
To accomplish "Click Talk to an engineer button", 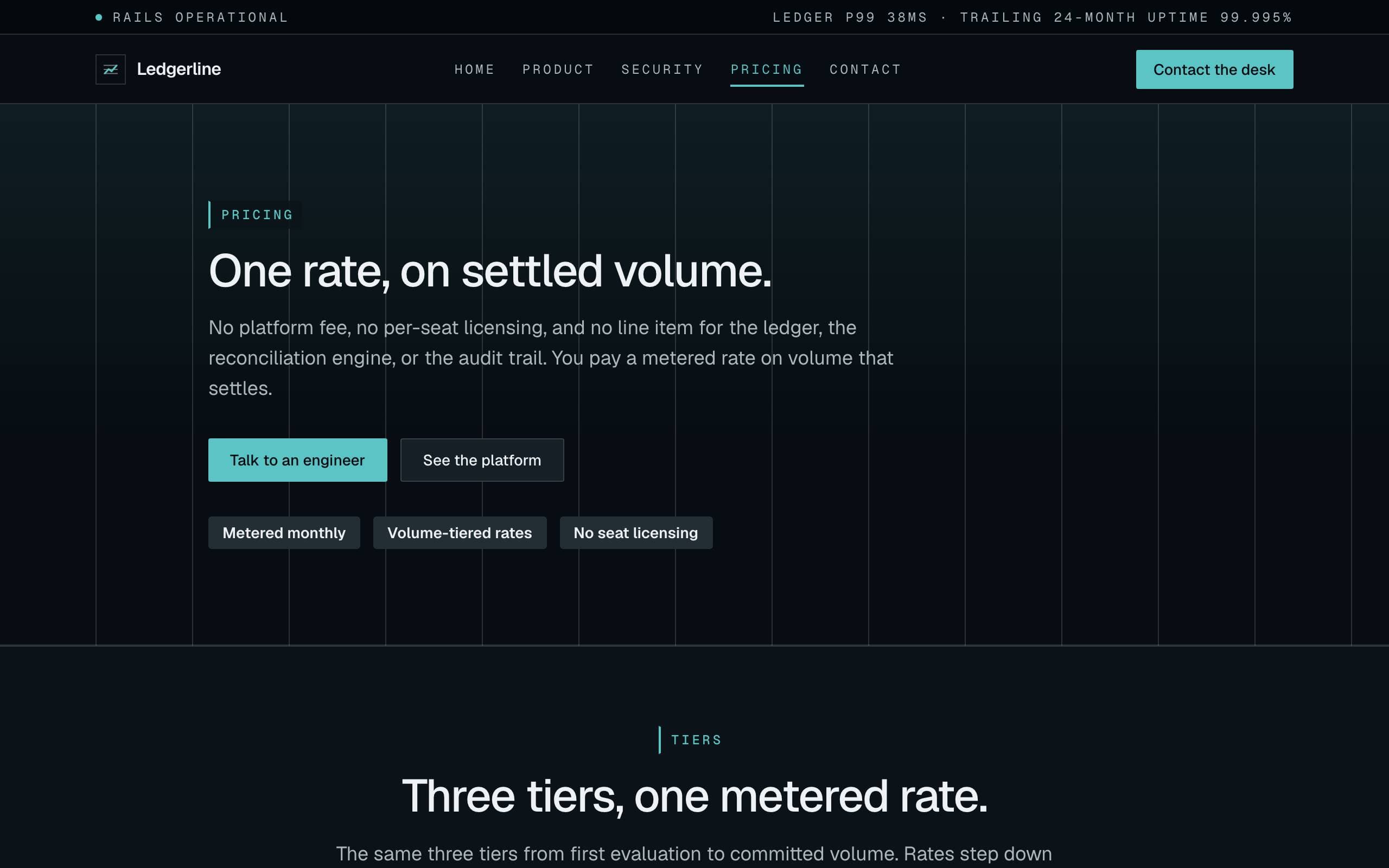I will coord(297,460).
